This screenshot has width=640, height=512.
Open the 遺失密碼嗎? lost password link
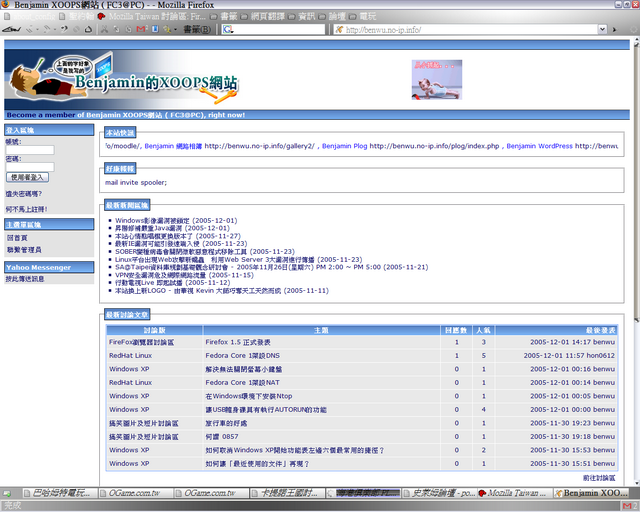(23, 193)
